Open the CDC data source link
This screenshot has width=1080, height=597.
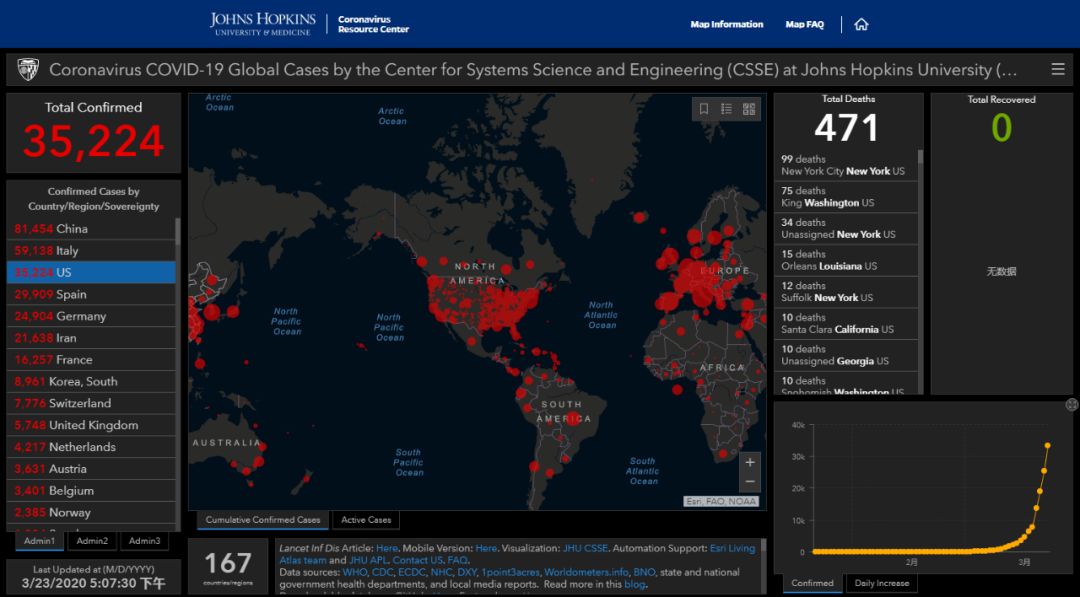pos(382,572)
